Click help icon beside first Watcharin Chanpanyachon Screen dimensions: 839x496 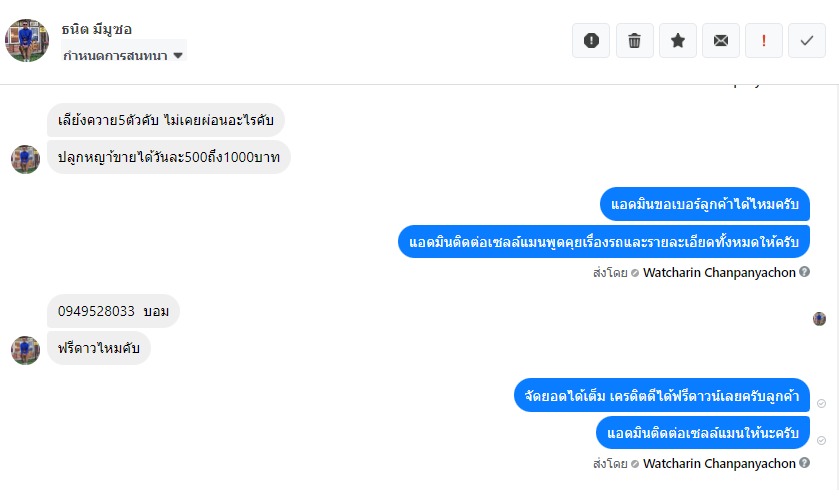pyautogui.click(x=805, y=272)
